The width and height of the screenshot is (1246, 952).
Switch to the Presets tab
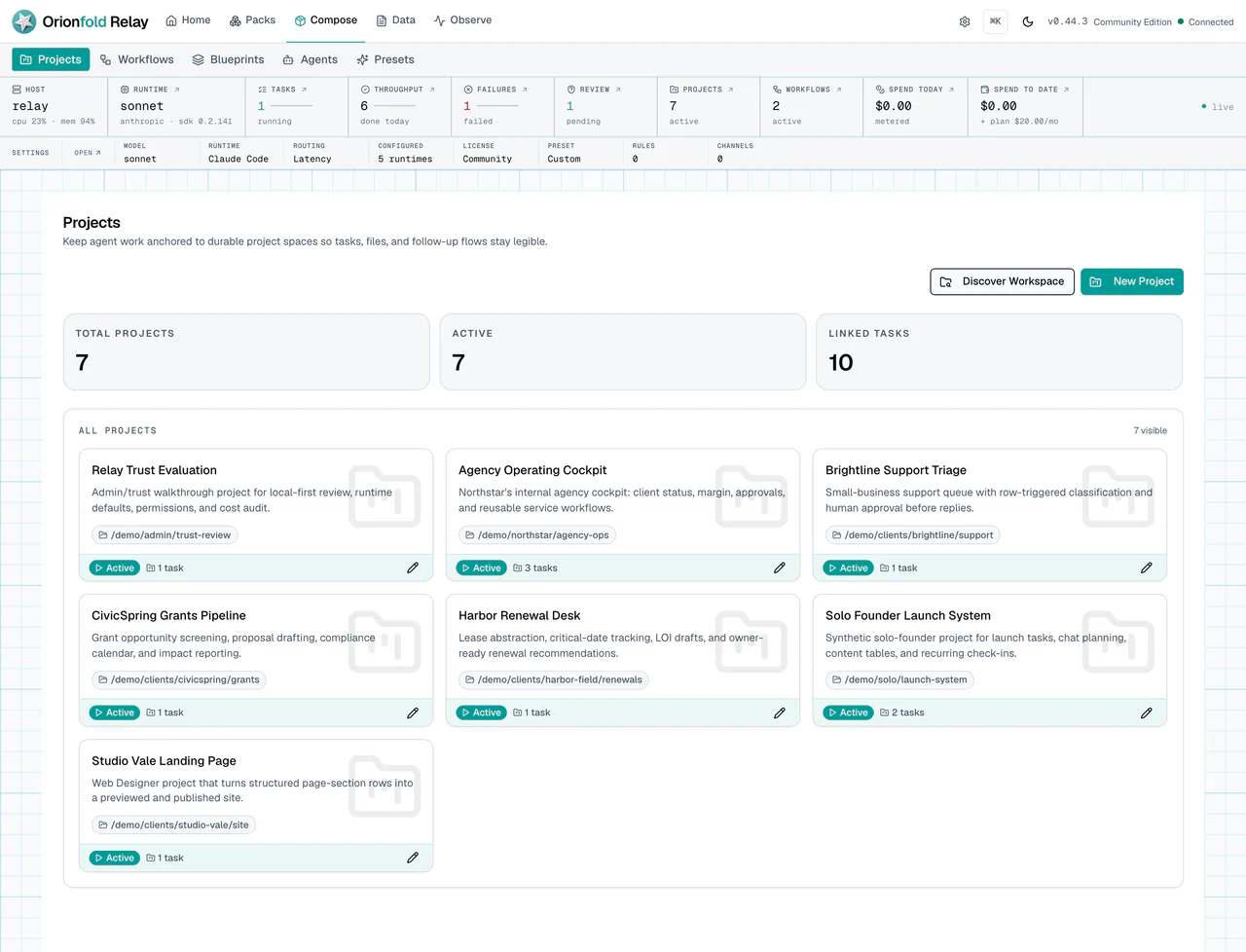(385, 59)
